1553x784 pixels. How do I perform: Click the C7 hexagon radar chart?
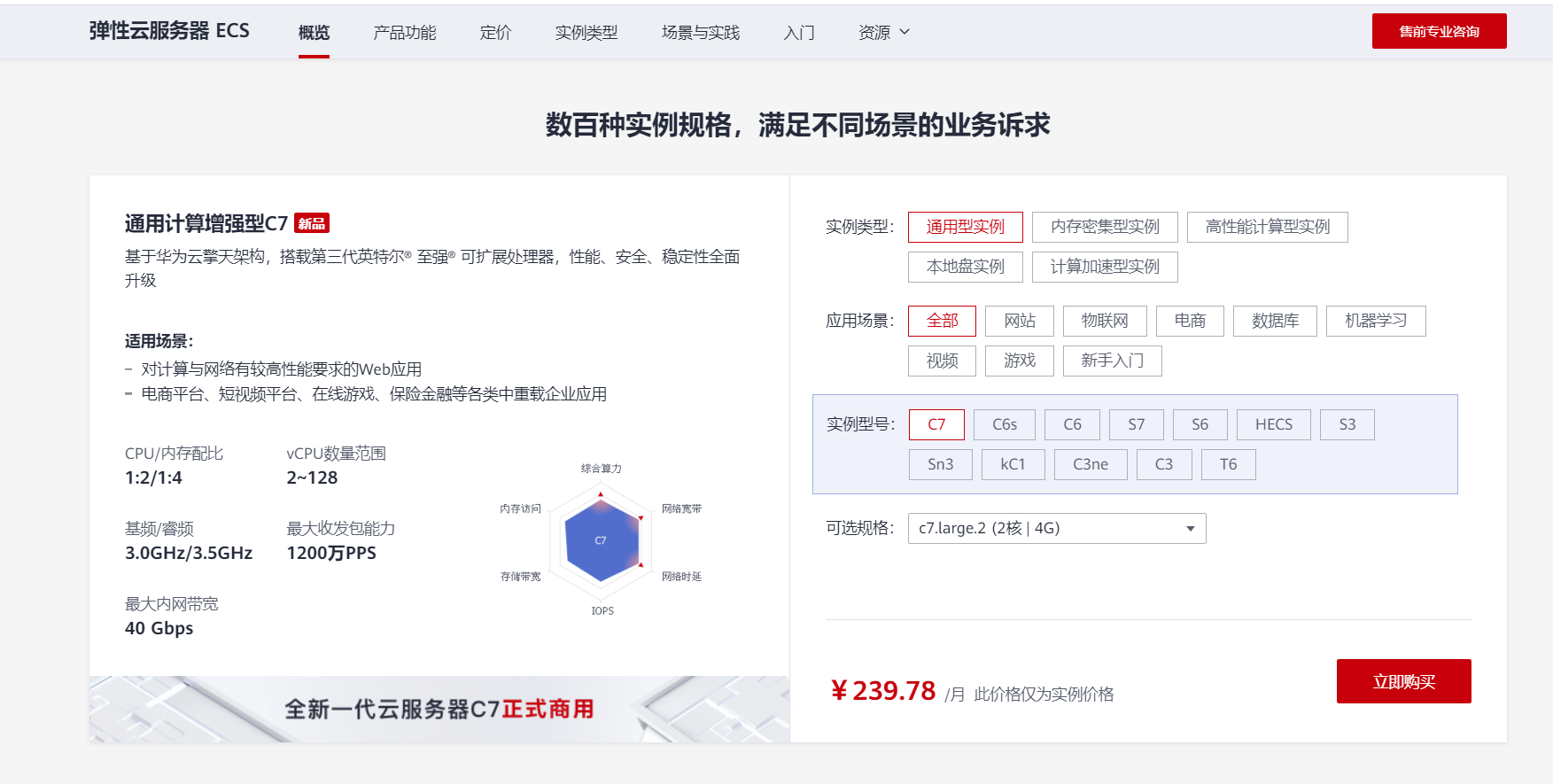(x=601, y=540)
